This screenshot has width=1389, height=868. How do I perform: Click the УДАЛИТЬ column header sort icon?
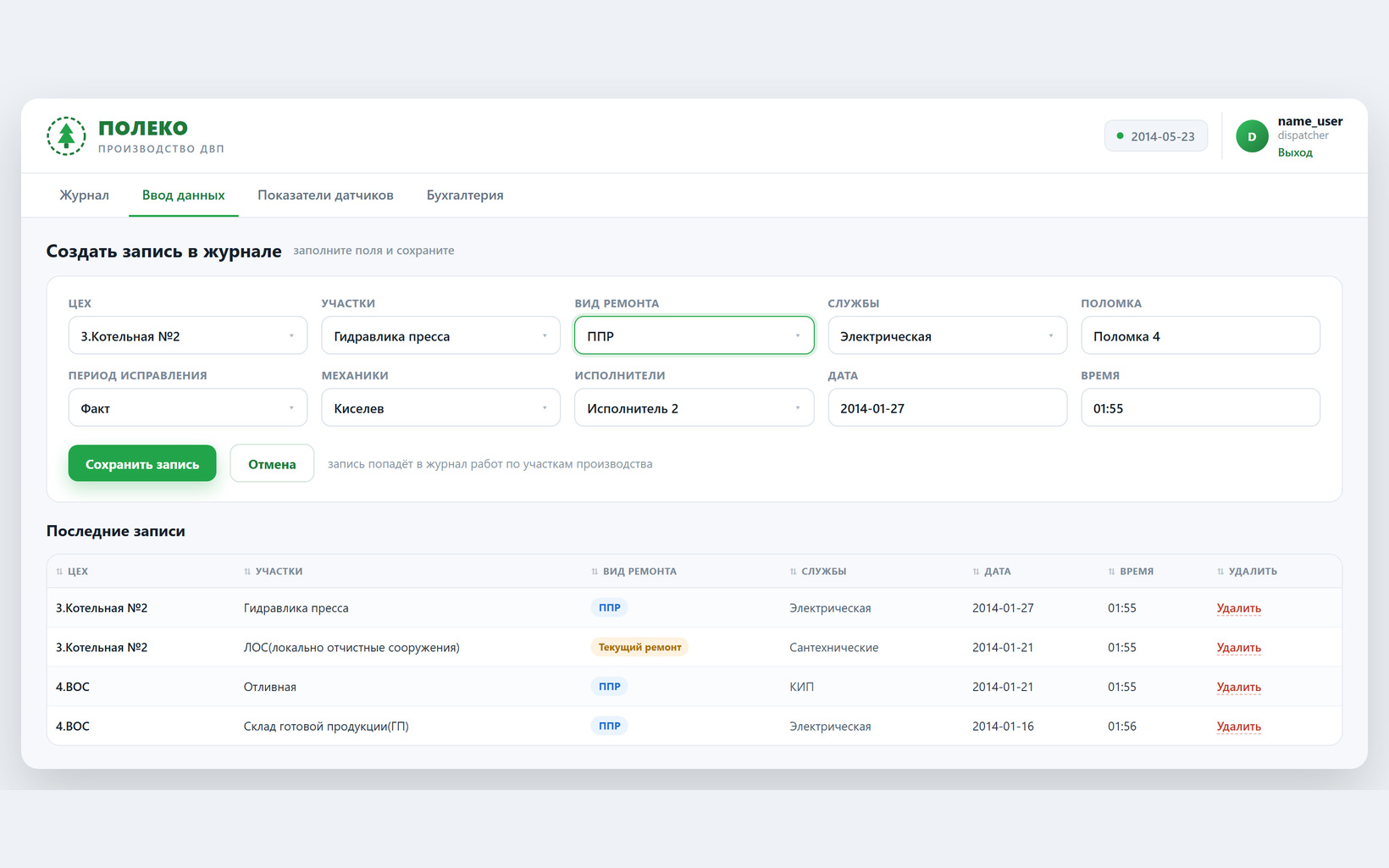1220,572
